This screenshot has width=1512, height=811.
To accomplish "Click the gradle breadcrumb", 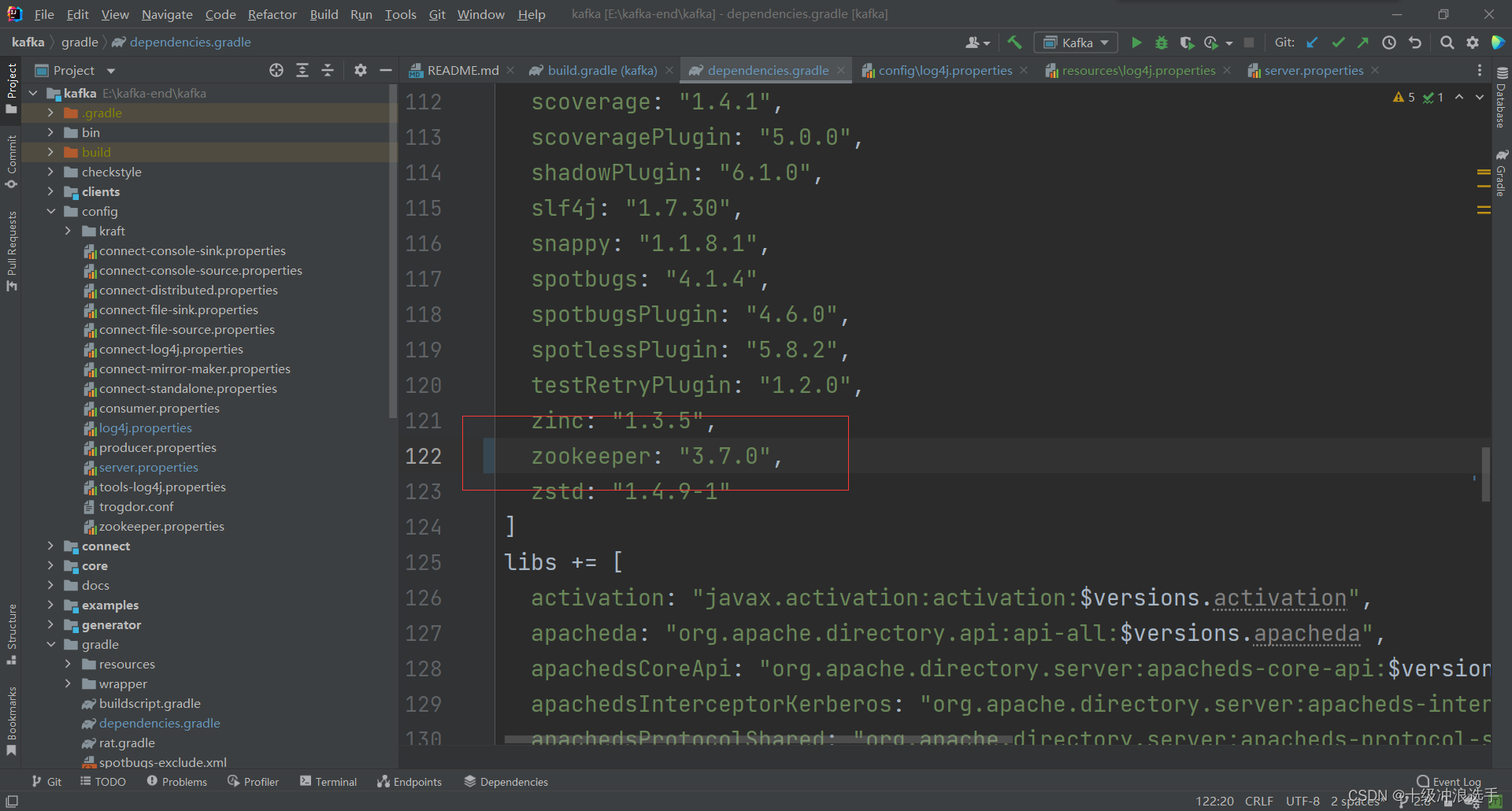I will [x=80, y=42].
